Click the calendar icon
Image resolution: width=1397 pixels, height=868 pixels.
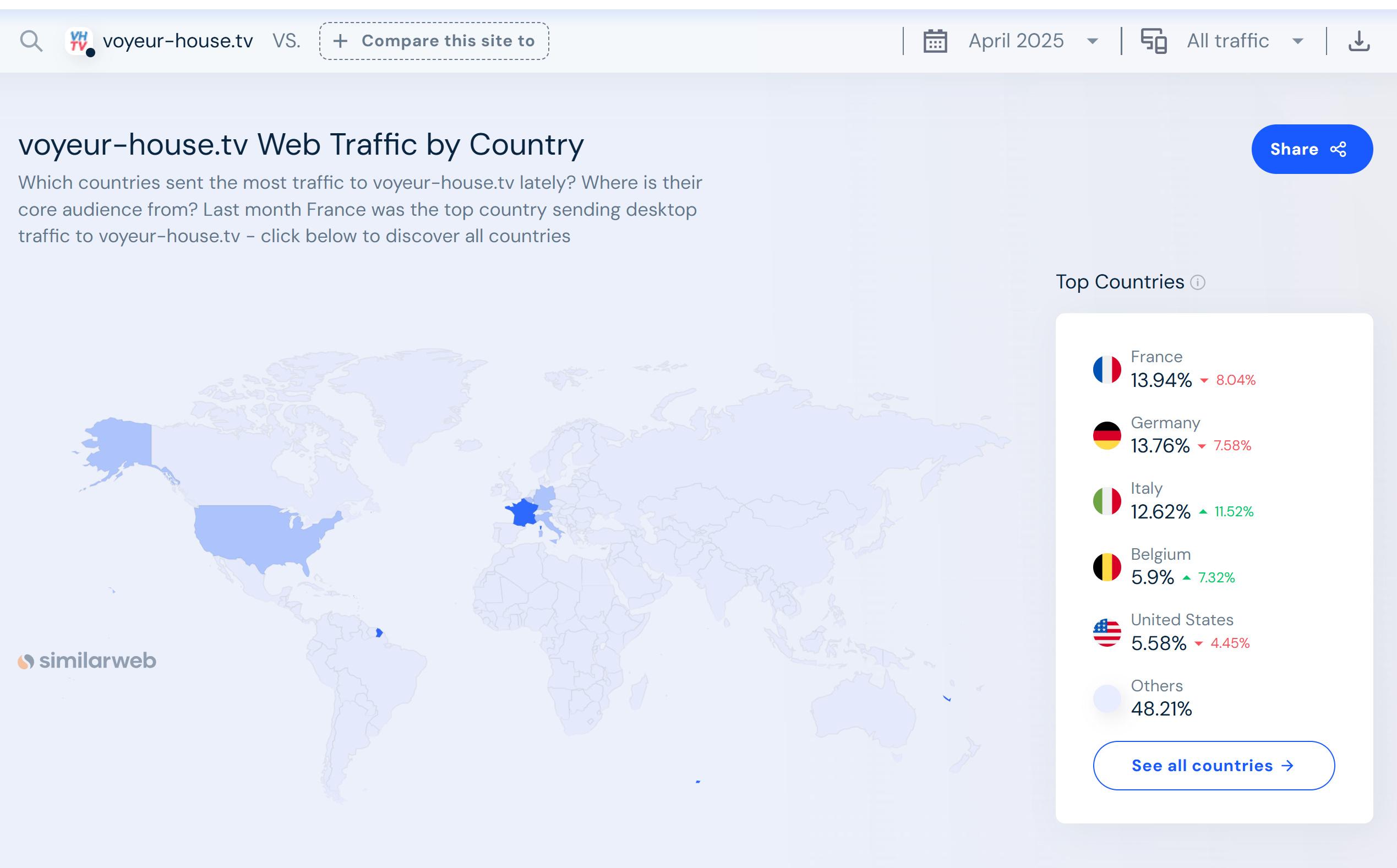935,41
